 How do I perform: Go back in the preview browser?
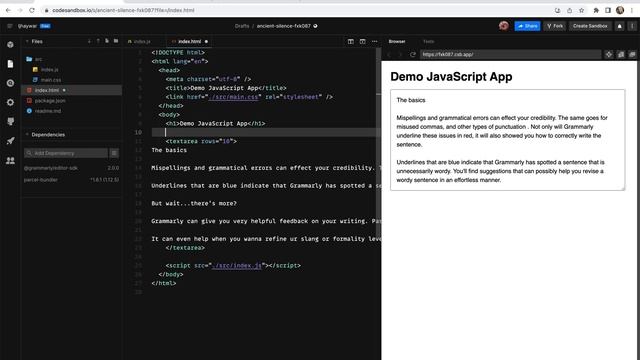[389, 54]
